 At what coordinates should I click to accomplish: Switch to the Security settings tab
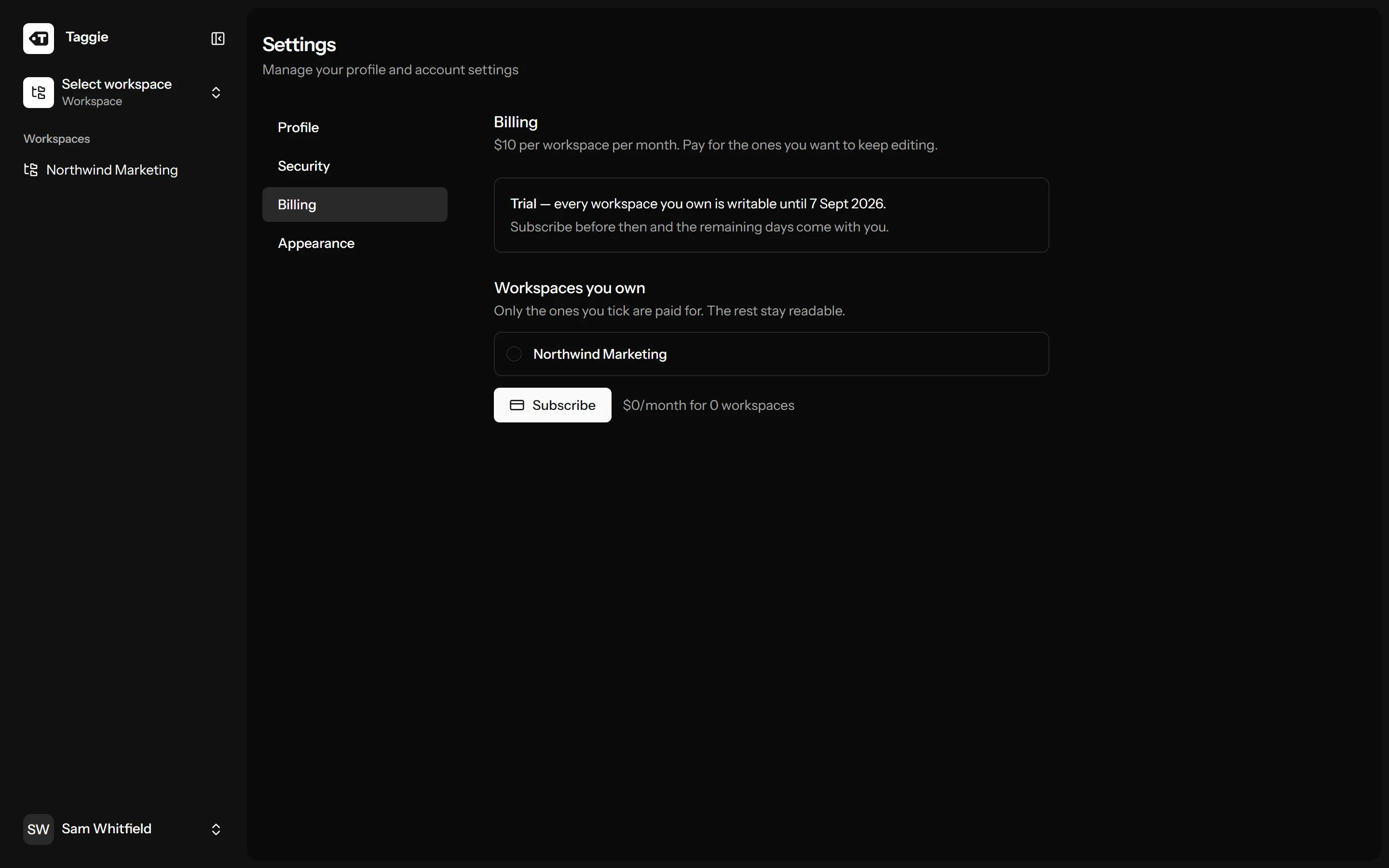pyautogui.click(x=354, y=166)
